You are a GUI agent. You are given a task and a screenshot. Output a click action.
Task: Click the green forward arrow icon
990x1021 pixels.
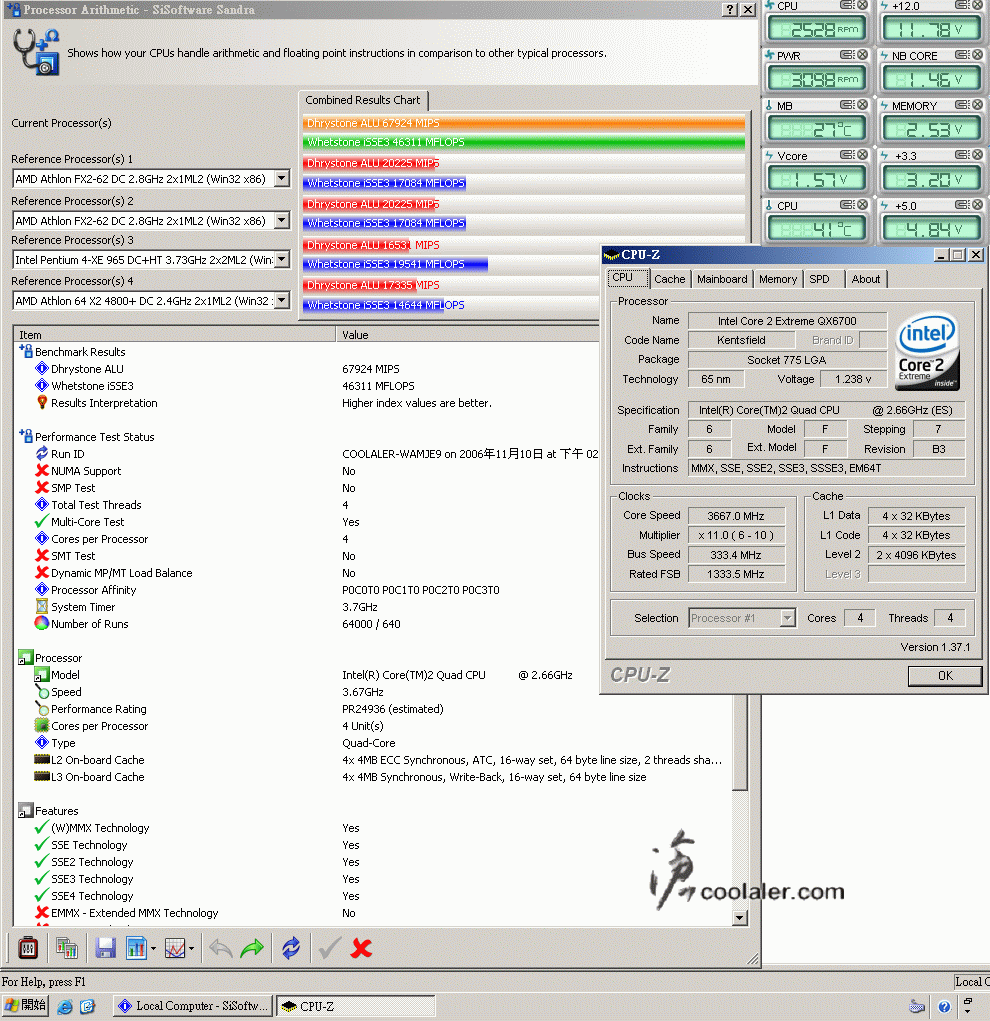tap(252, 948)
